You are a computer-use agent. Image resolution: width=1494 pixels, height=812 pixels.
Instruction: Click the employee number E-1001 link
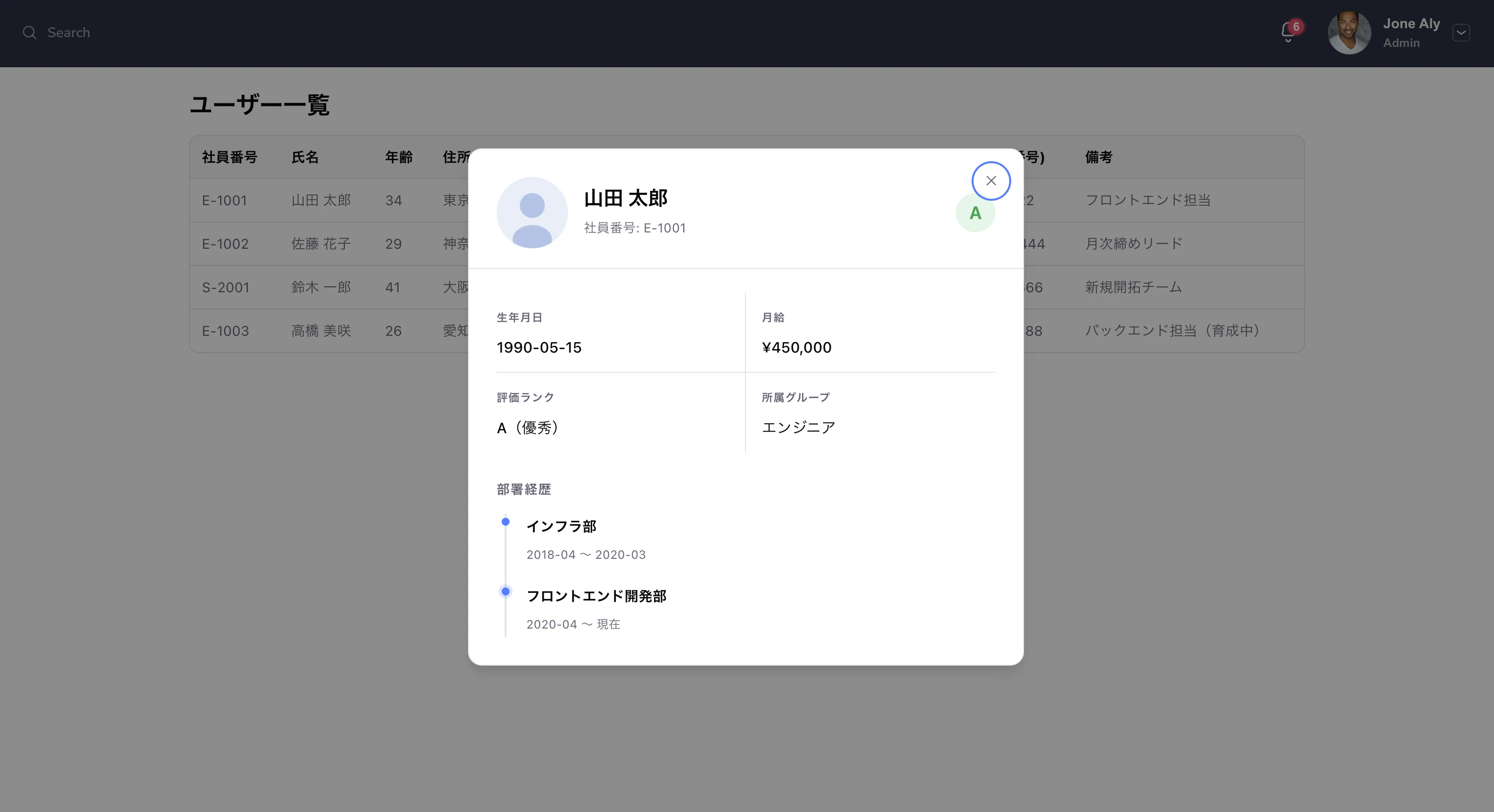pos(225,200)
